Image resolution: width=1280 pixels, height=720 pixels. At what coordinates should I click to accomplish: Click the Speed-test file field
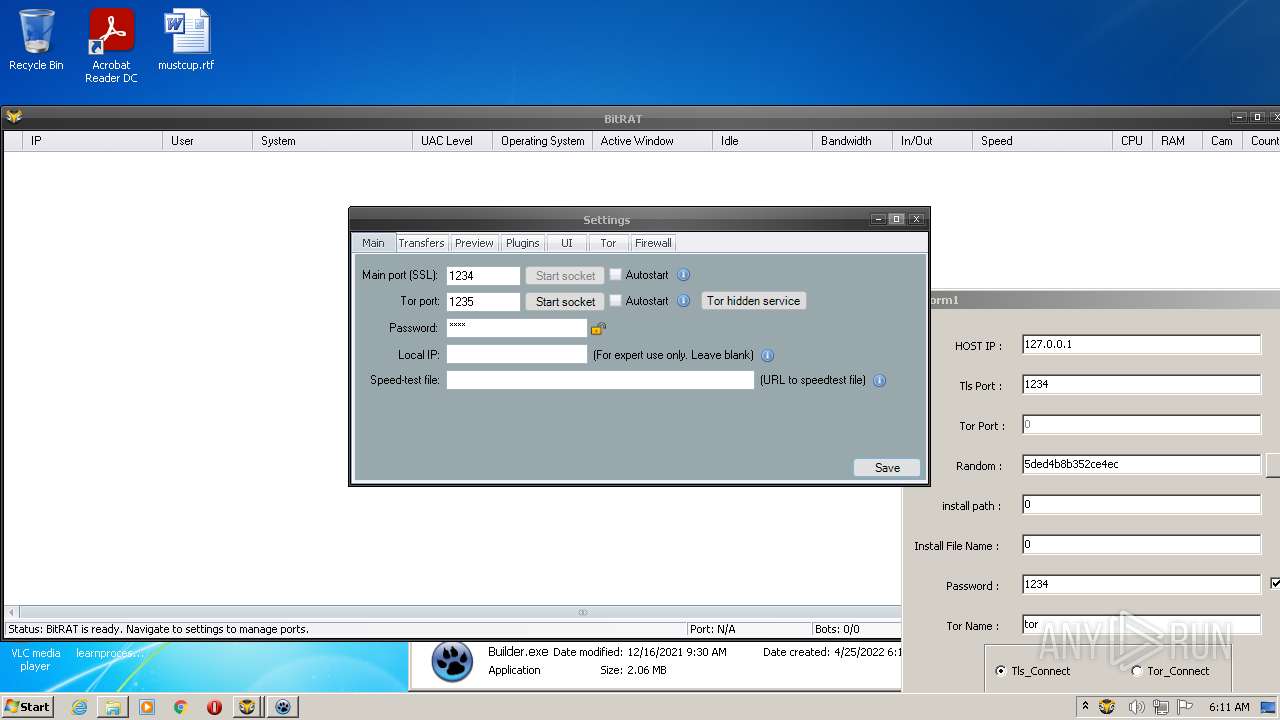(600, 380)
